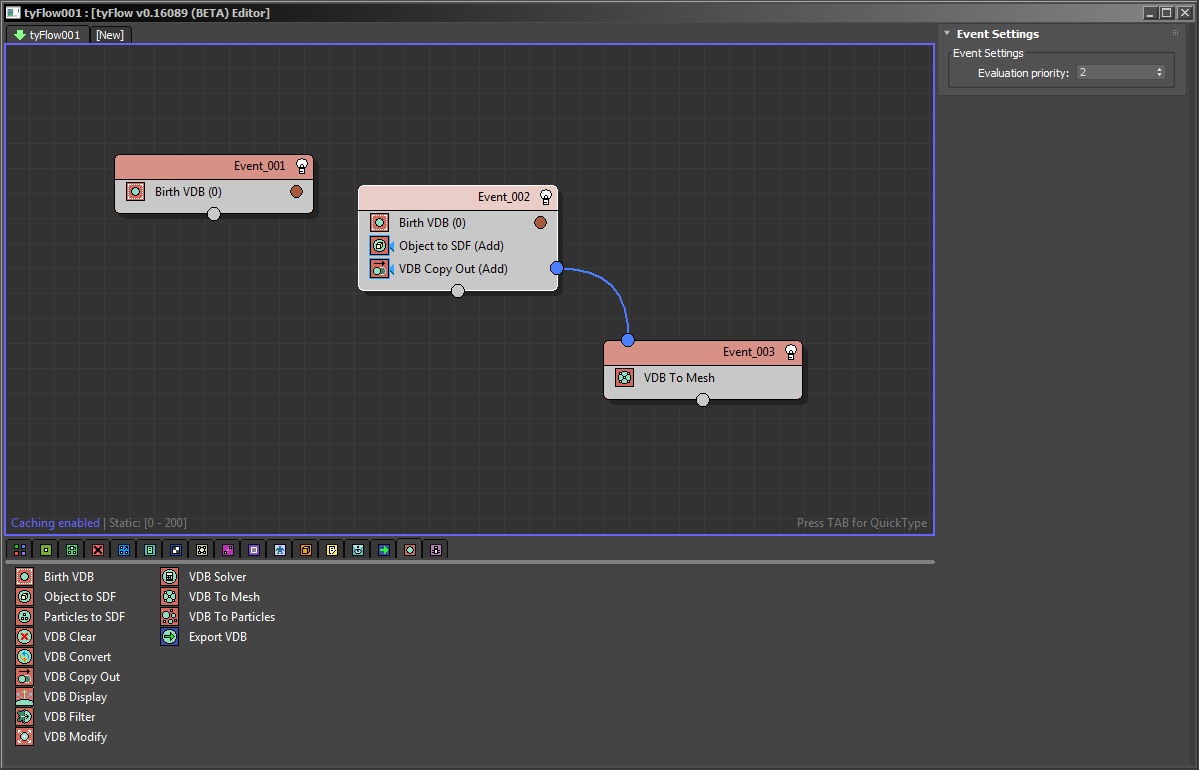This screenshot has height=770, width=1199.
Task: Select the VDB To Particles icon
Action: click(x=170, y=617)
